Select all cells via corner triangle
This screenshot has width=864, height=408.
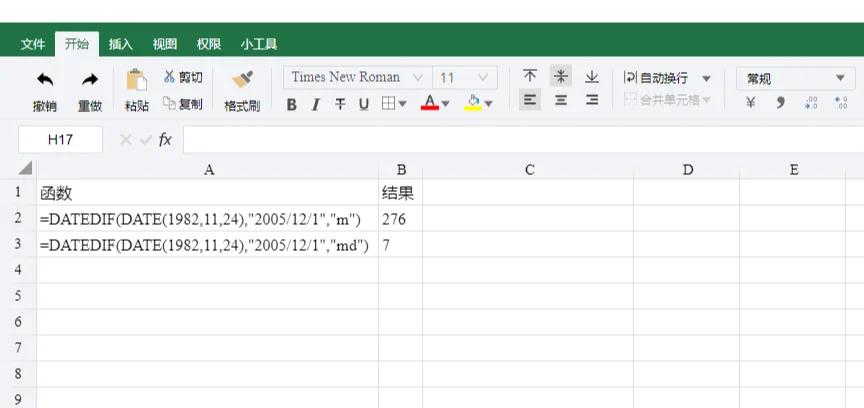point(25,168)
